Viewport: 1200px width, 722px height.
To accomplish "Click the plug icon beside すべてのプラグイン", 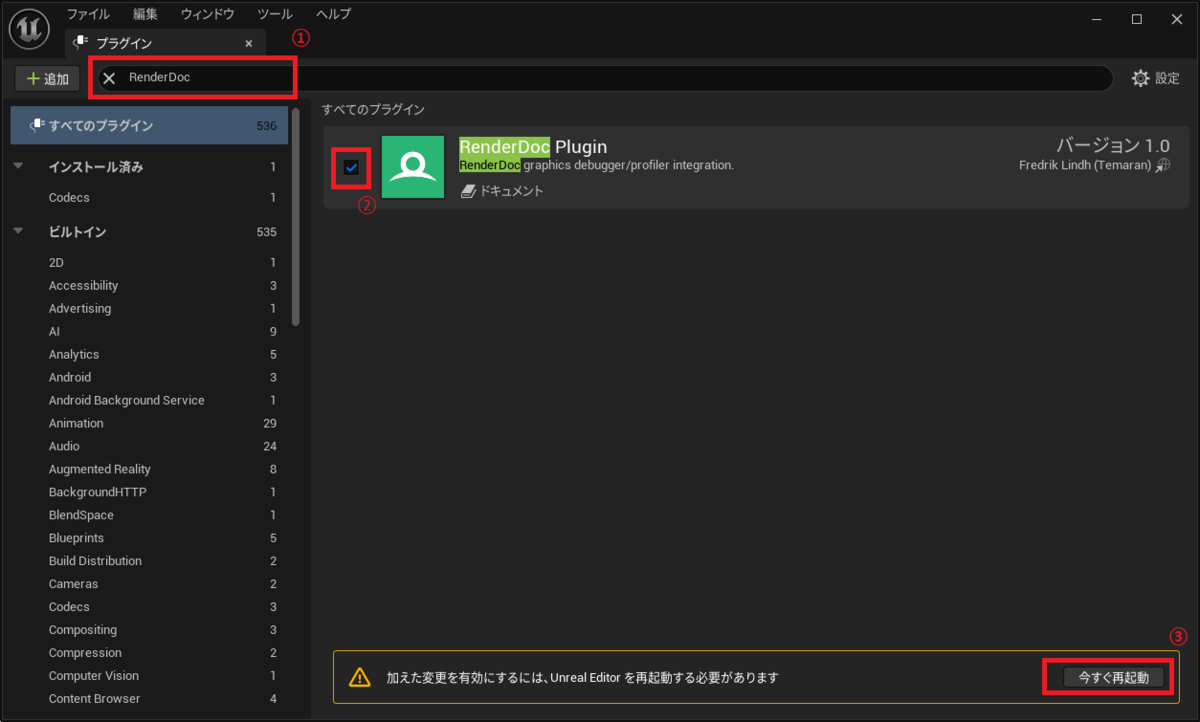I will 37,125.
